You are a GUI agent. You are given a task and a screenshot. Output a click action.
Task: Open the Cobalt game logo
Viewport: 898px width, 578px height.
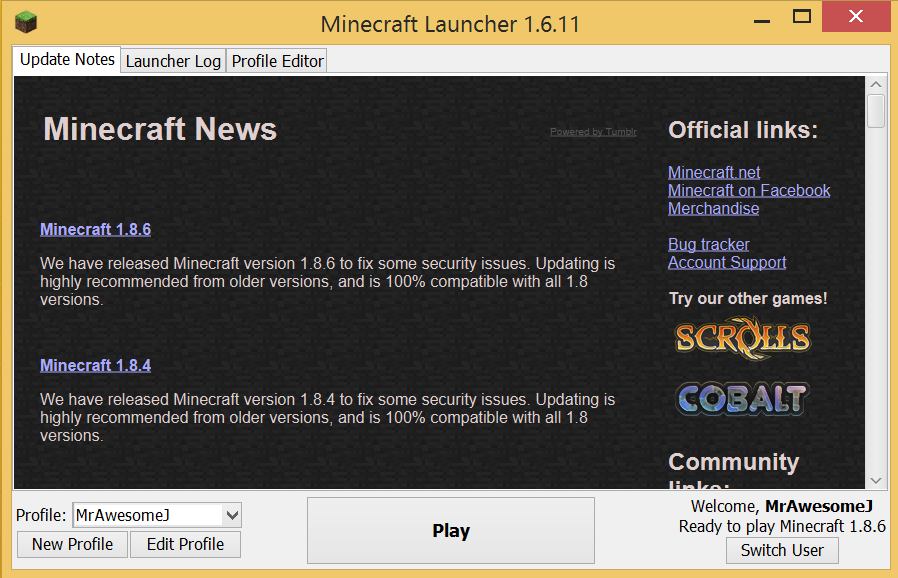pyautogui.click(x=743, y=399)
